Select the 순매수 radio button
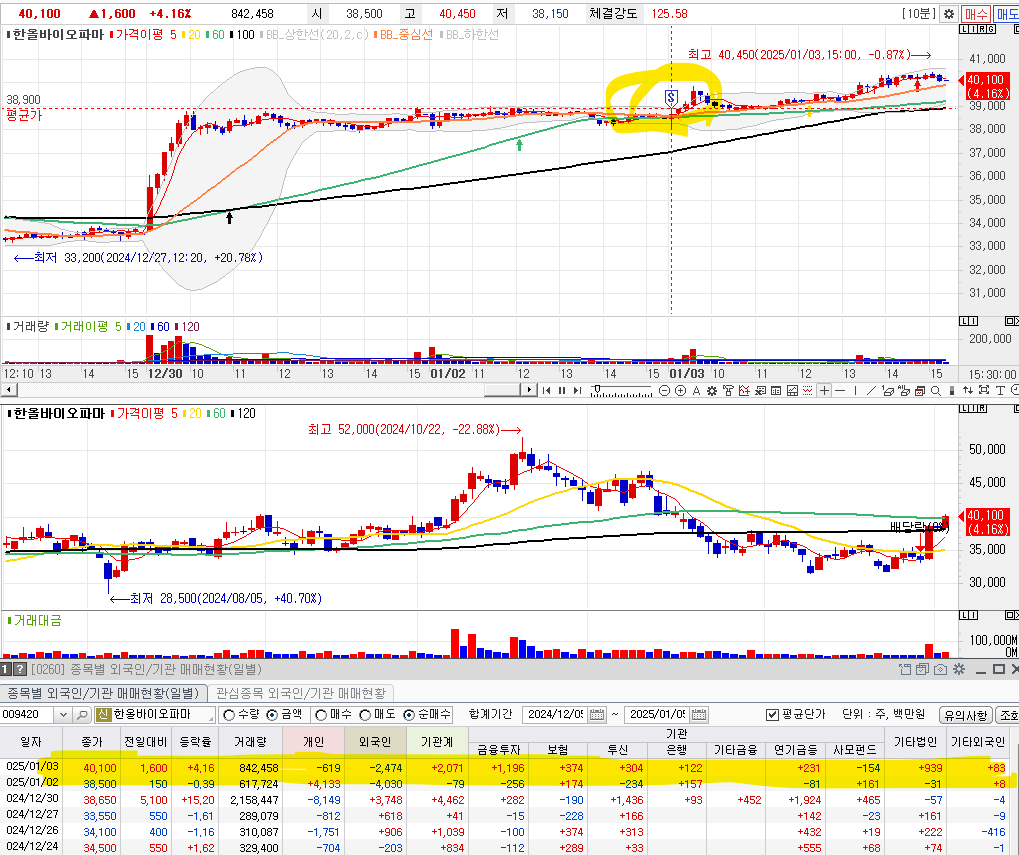Viewport: 1019px width, 855px height. (x=409, y=715)
